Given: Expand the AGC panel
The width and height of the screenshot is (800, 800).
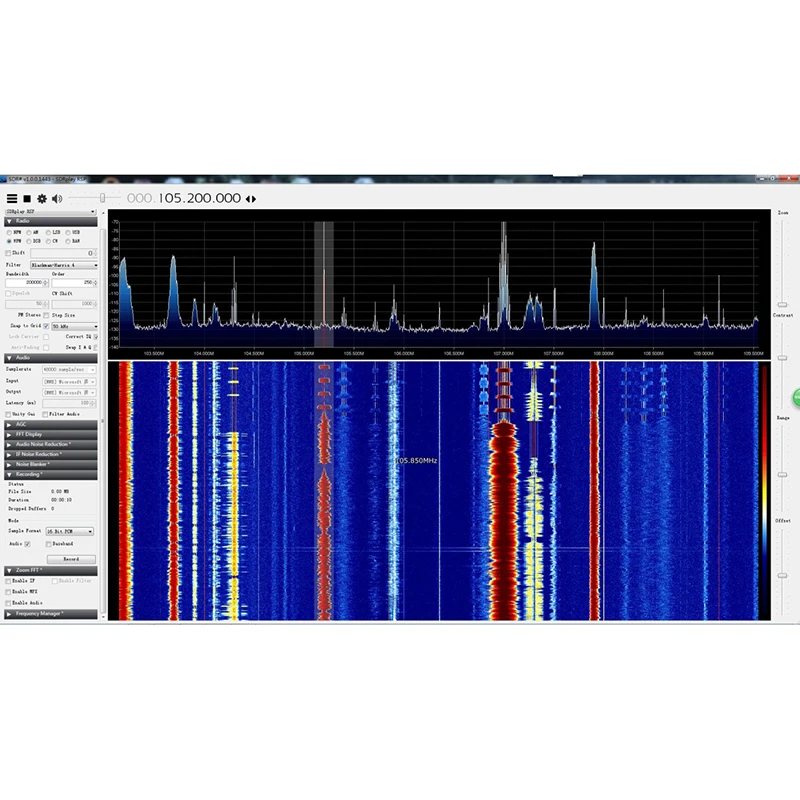Looking at the screenshot, I should [x=51, y=424].
